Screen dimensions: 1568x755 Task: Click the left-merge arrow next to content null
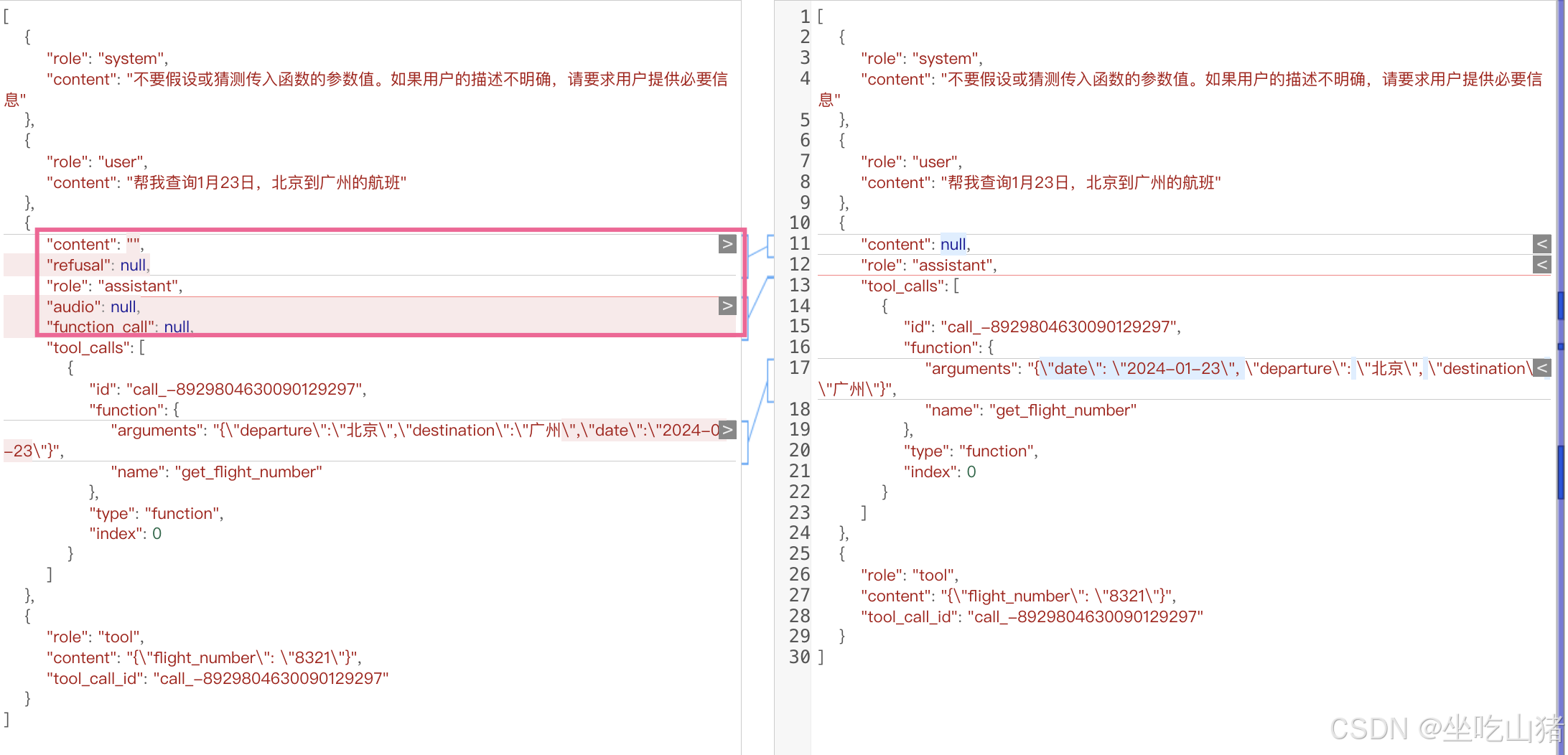pyautogui.click(x=1543, y=244)
